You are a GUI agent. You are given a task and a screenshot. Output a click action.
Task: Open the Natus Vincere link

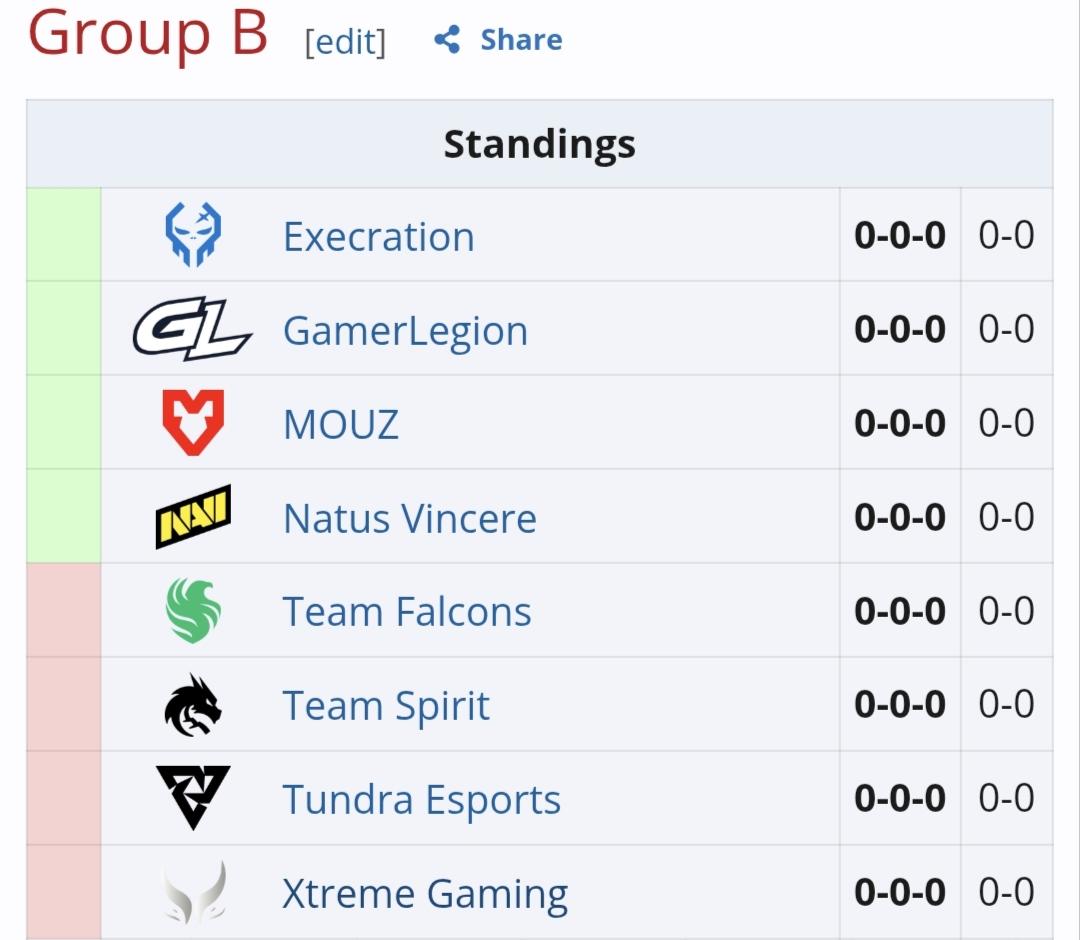[x=410, y=518]
